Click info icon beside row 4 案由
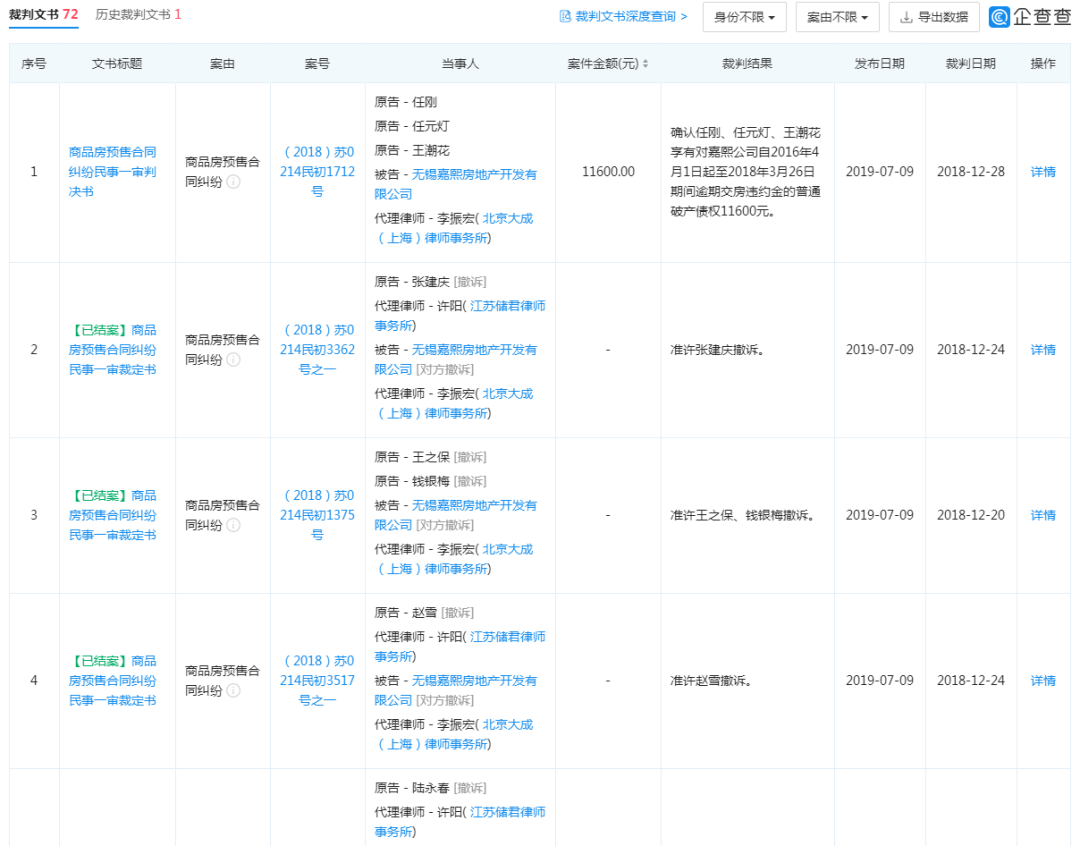 click(233, 690)
